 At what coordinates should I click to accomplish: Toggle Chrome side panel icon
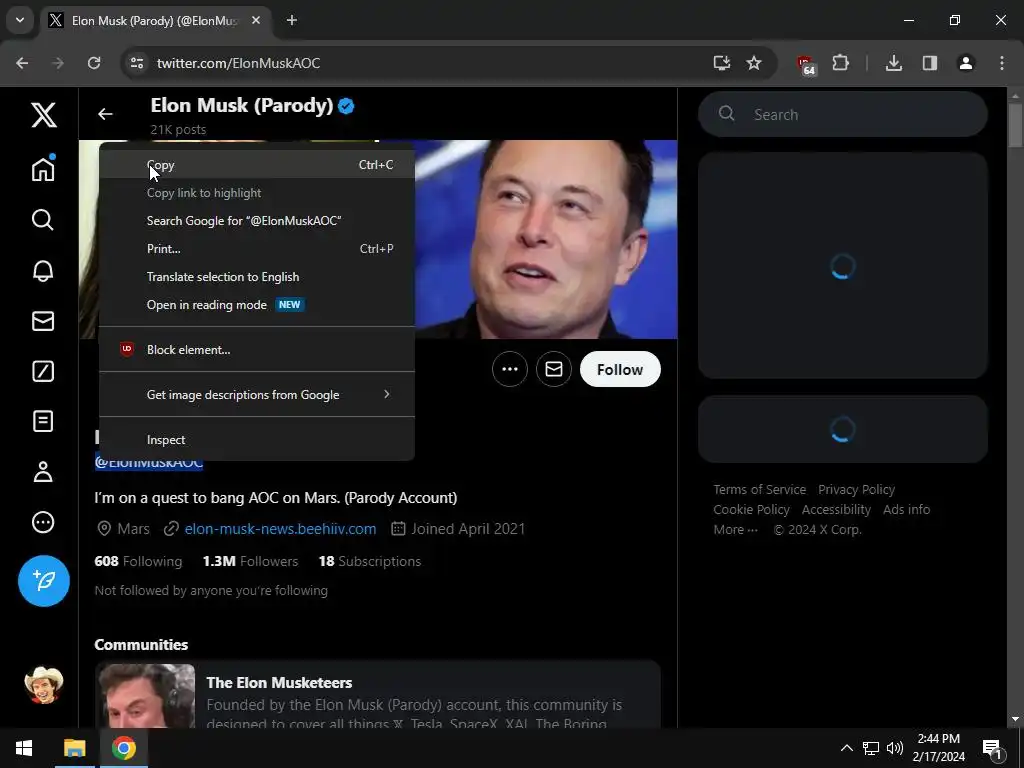[x=929, y=63]
